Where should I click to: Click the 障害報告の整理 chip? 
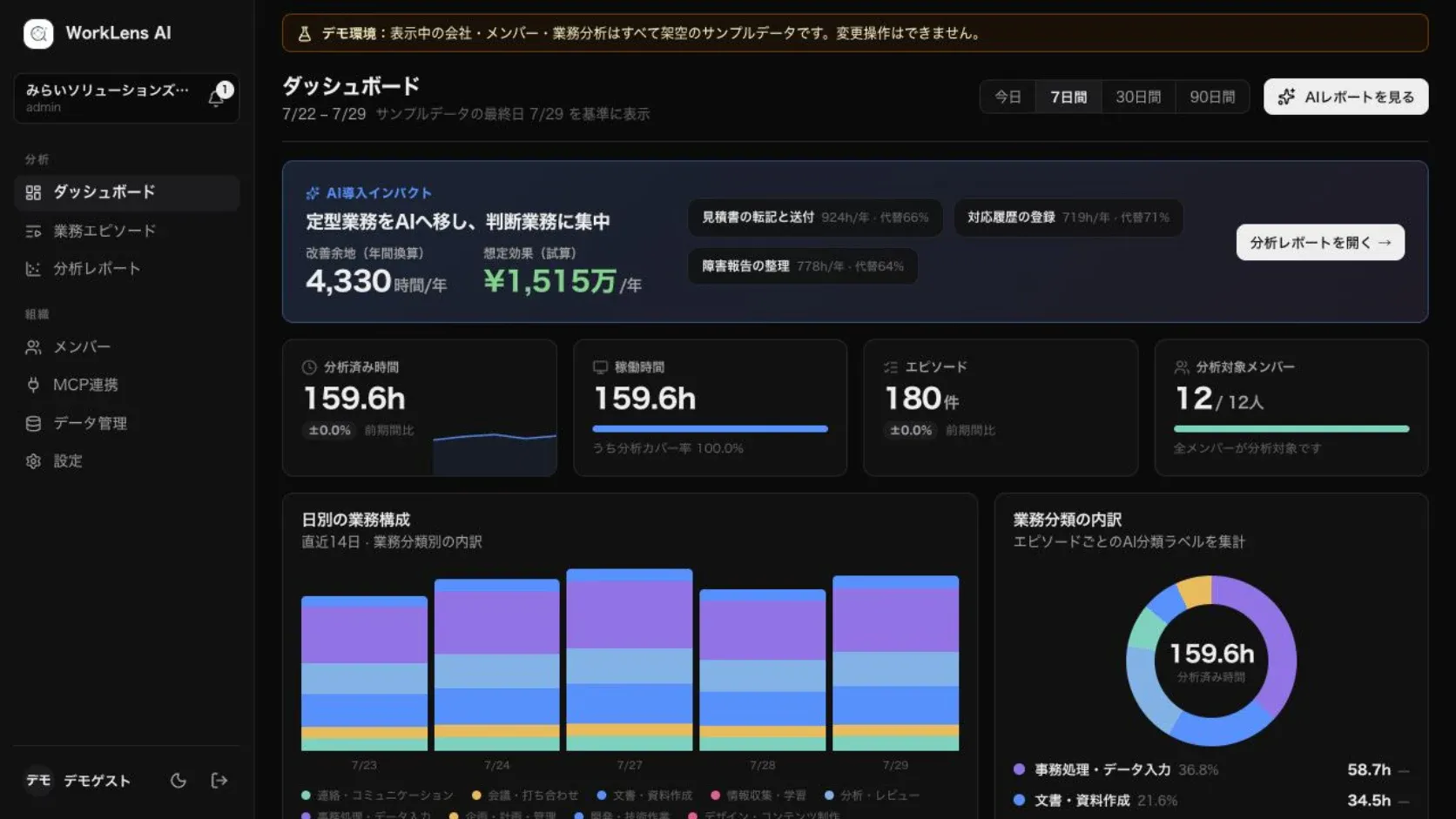point(803,266)
